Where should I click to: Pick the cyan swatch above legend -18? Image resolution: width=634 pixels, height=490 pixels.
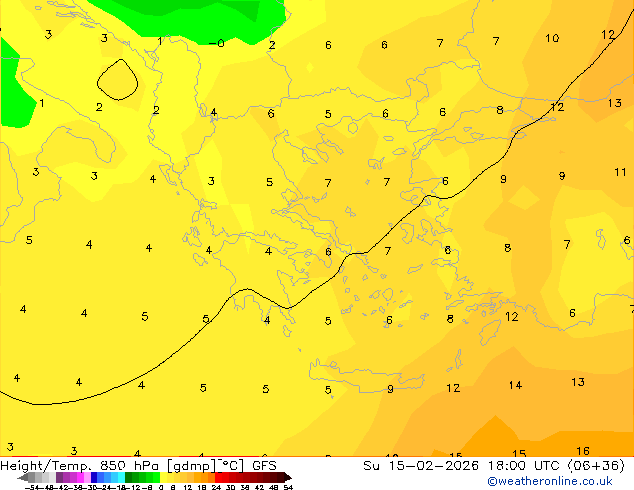(x=121, y=477)
